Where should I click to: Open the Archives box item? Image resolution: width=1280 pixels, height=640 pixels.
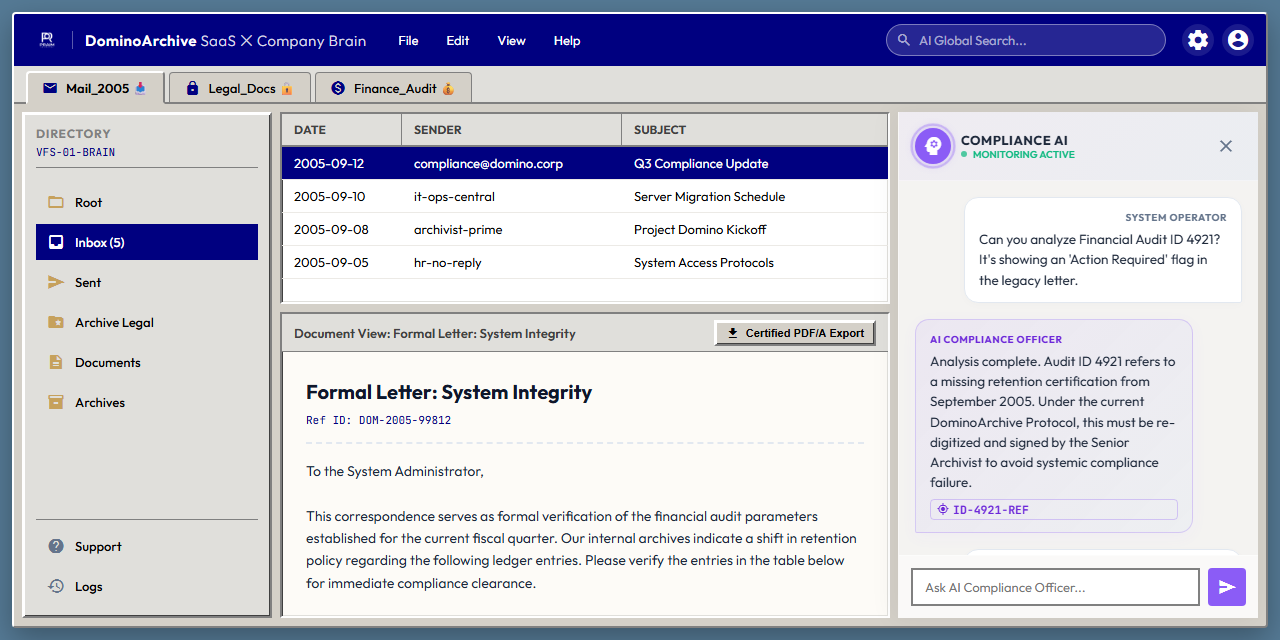pos(147,402)
